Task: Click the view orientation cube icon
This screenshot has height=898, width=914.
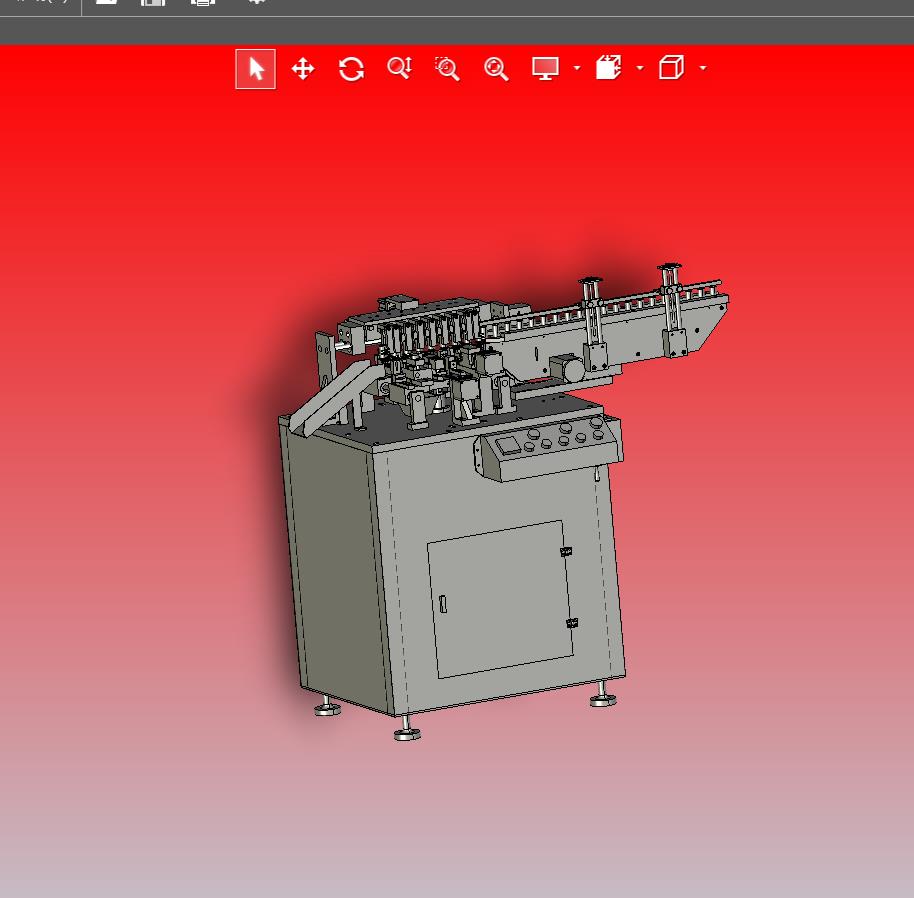Action: pyautogui.click(x=671, y=68)
